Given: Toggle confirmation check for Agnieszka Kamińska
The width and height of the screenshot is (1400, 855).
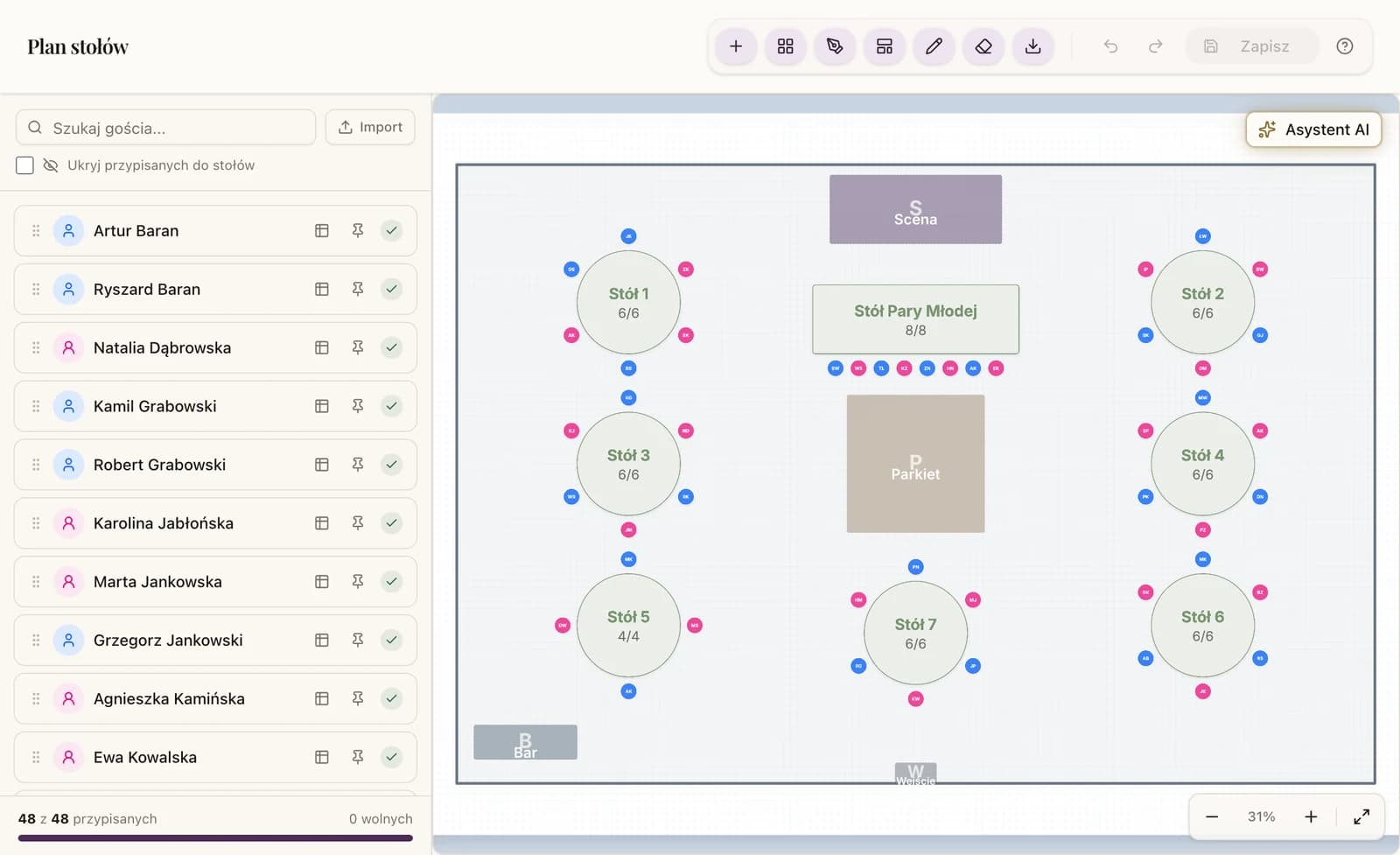Looking at the screenshot, I should [x=392, y=698].
